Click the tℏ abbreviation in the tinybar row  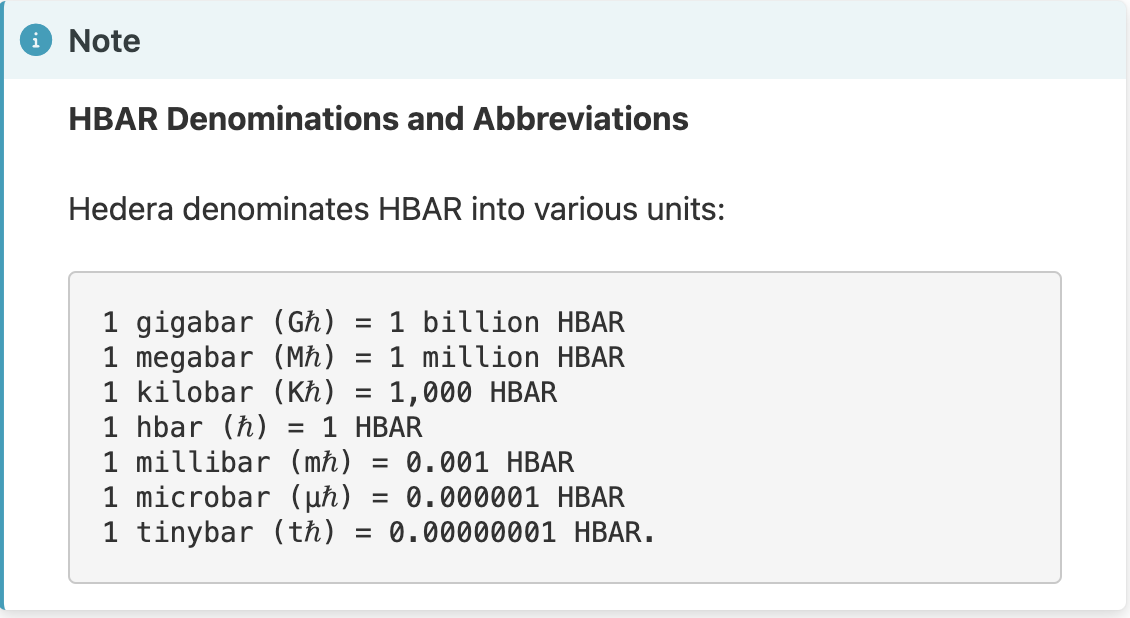(303, 533)
